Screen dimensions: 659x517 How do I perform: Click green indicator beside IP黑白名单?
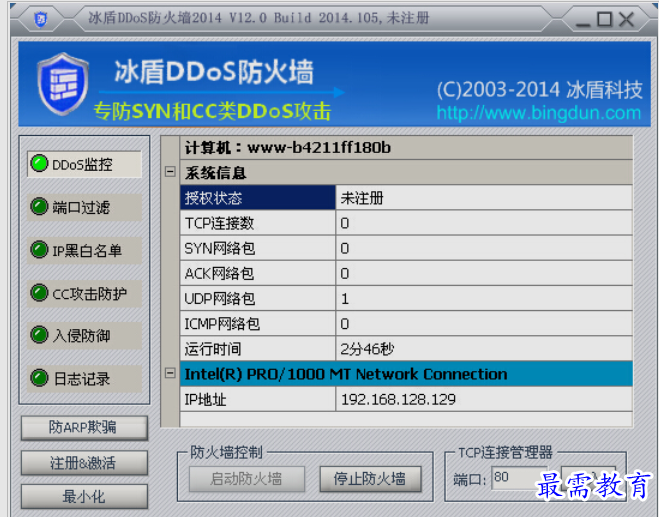coord(40,250)
